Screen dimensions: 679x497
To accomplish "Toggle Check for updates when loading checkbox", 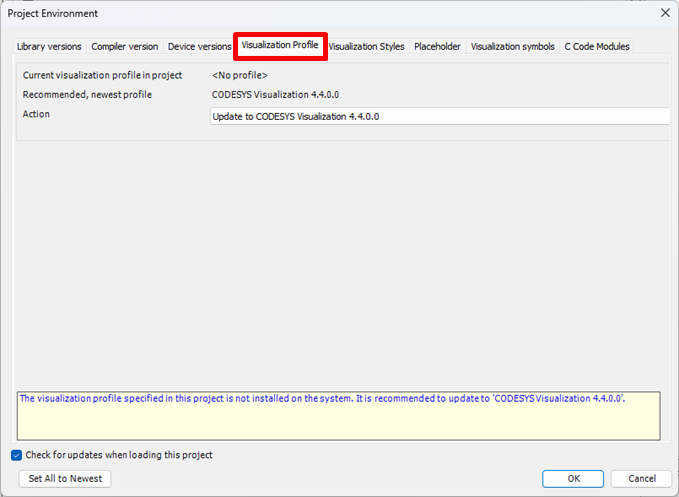I will point(16,455).
